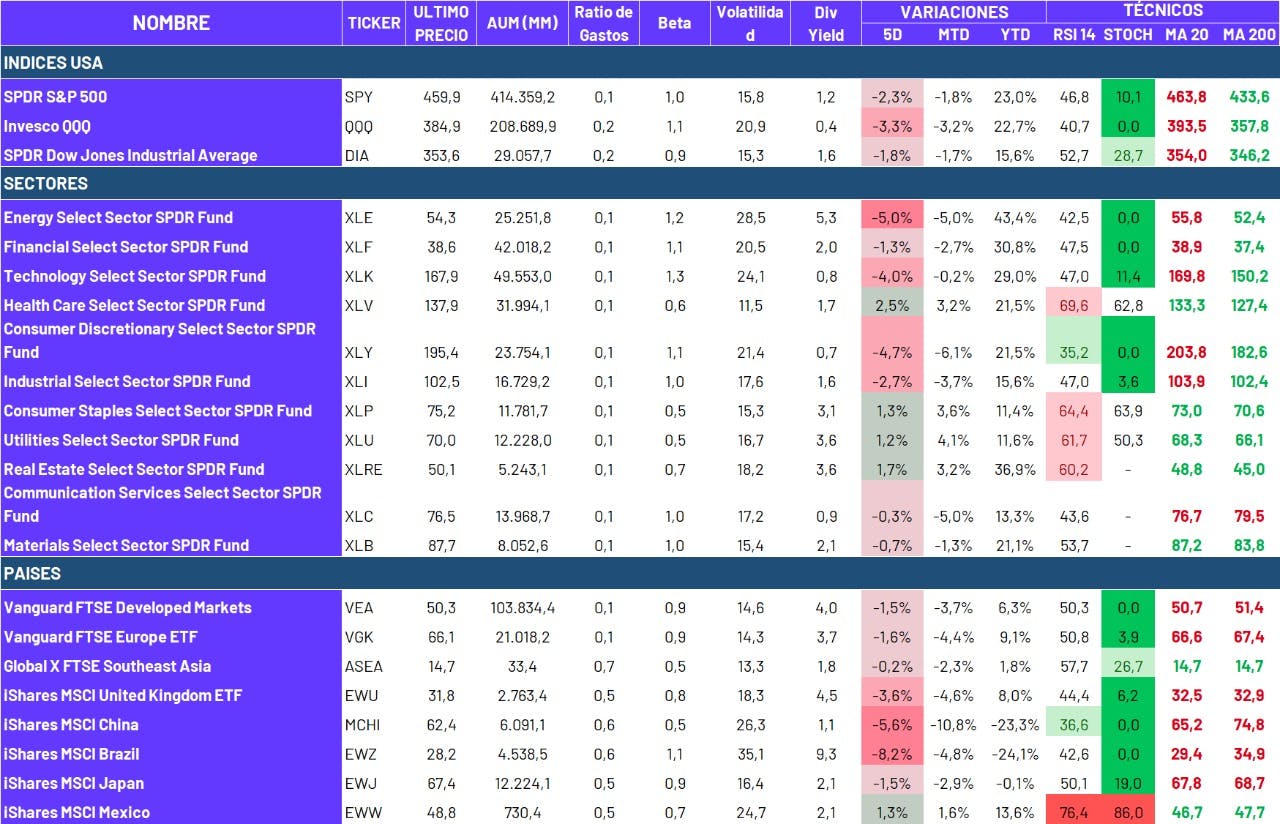Select the Div Yield header
The width and height of the screenshot is (1280, 824).
[826, 23]
